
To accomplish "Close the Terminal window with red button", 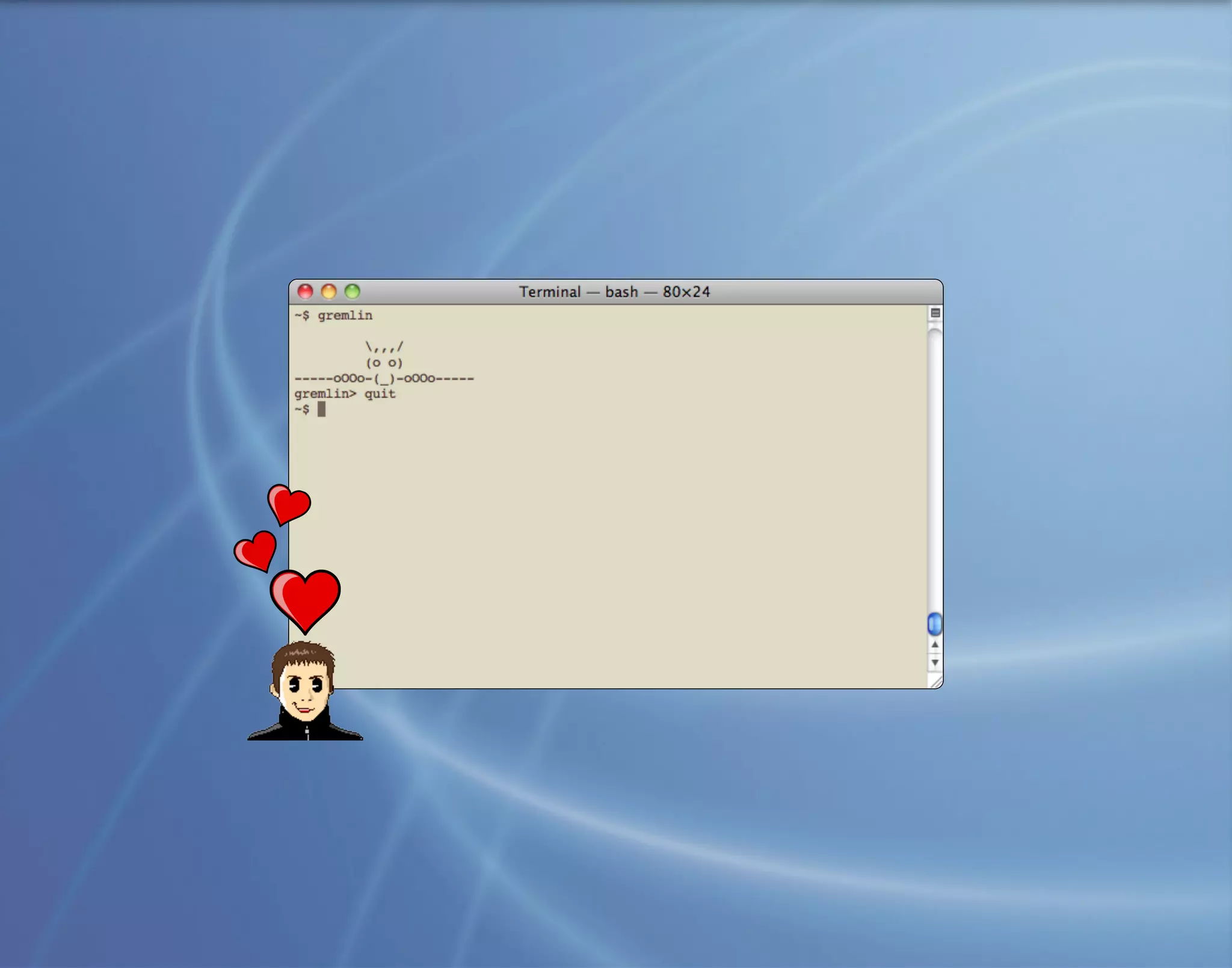I will tap(306, 292).
